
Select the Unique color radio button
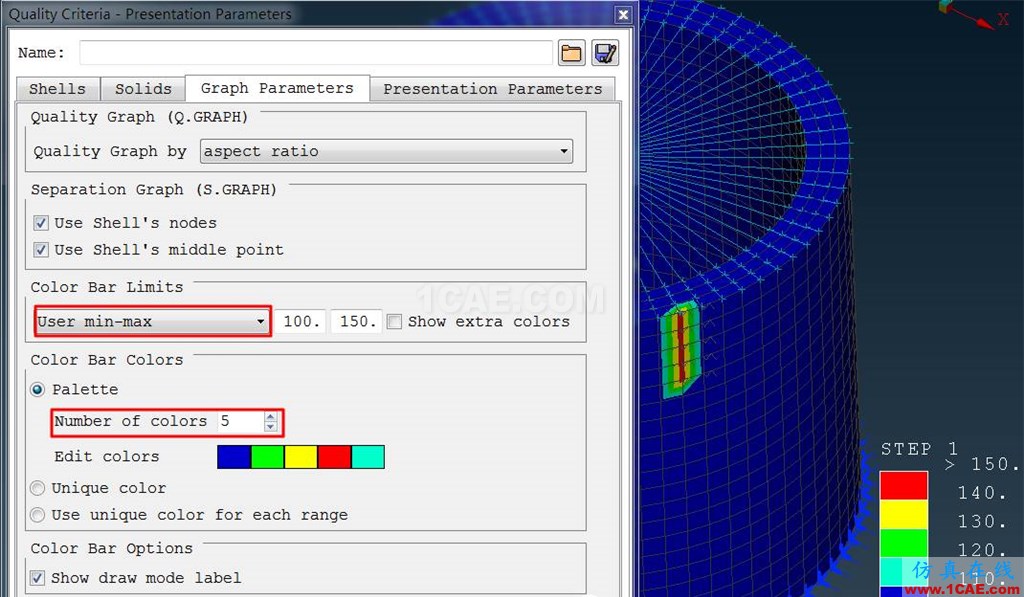[38, 489]
